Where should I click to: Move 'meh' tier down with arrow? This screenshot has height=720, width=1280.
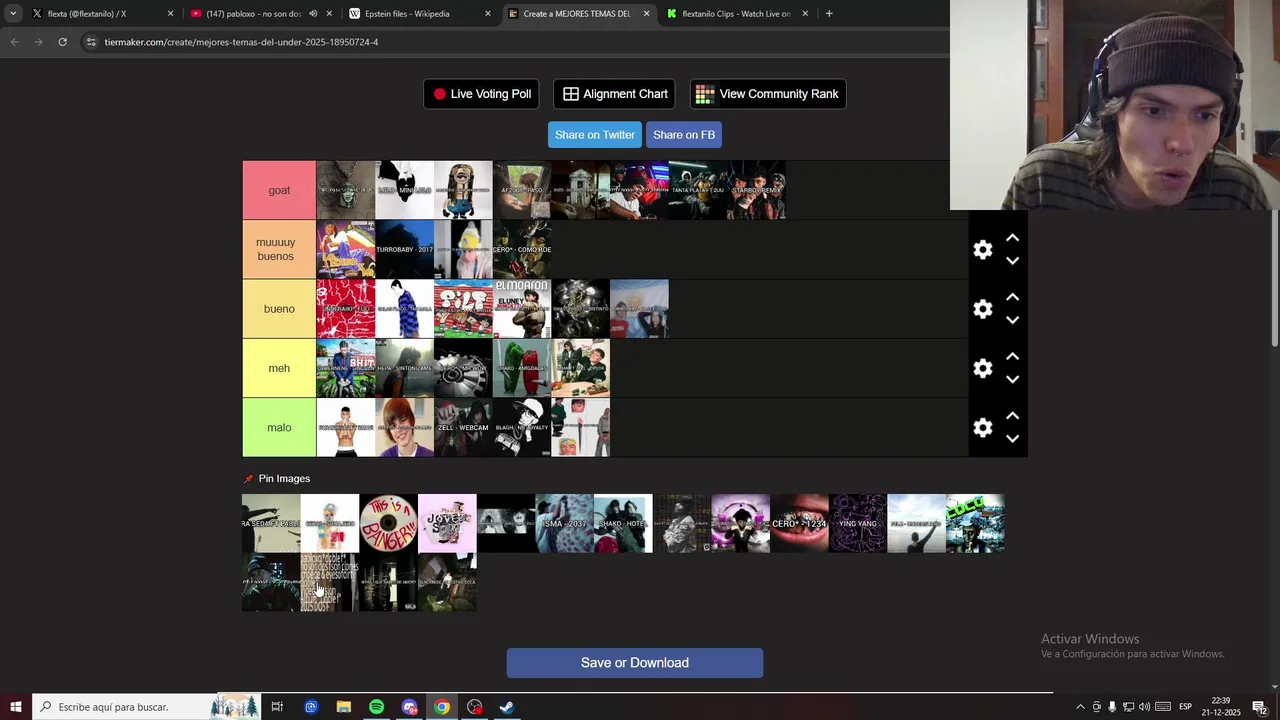[1012, 379]
